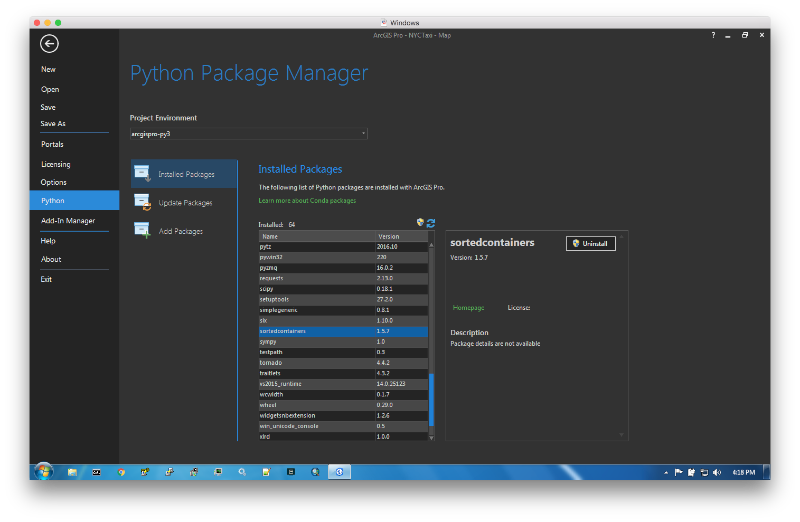Click the ArcGIS Pro taskbar button
This screenshot has height=522, width=800.
pyautogui.click(x=339, y=472)
